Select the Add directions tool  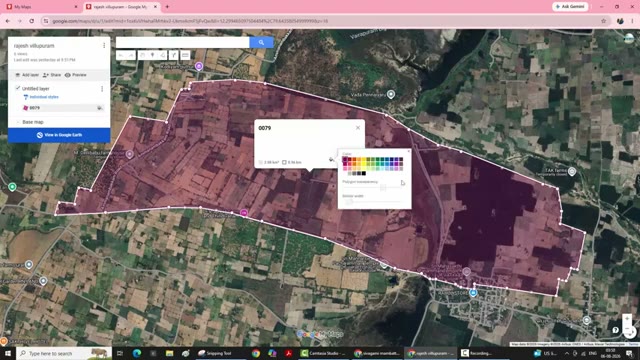174,55
